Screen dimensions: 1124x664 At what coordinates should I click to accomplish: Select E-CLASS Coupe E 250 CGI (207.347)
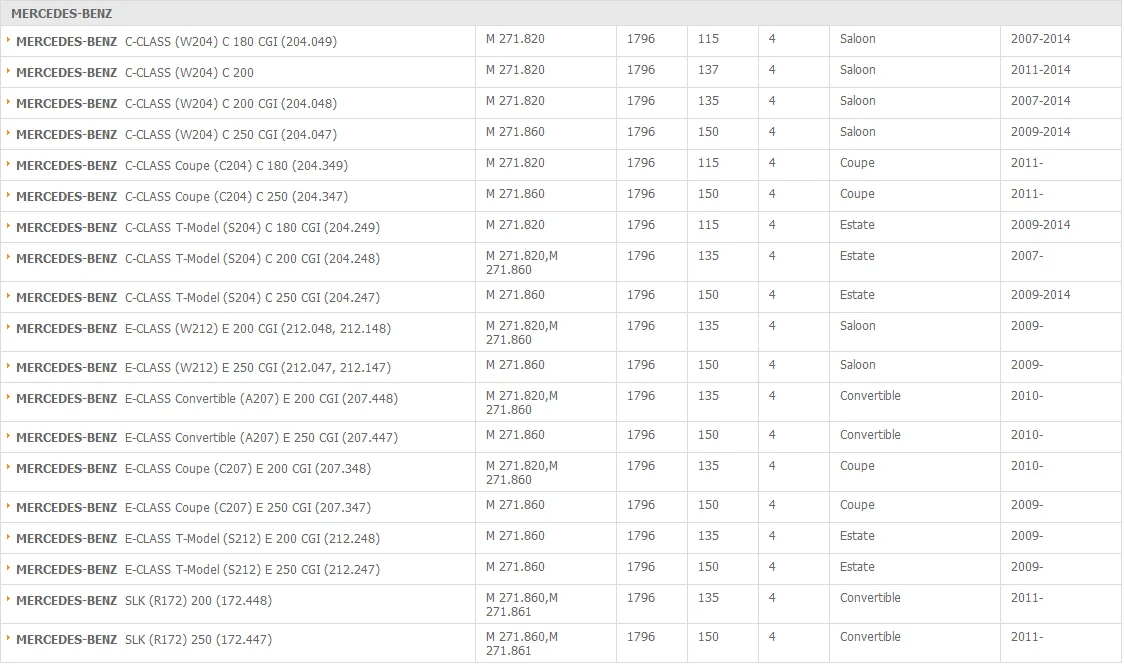point(194,508)
